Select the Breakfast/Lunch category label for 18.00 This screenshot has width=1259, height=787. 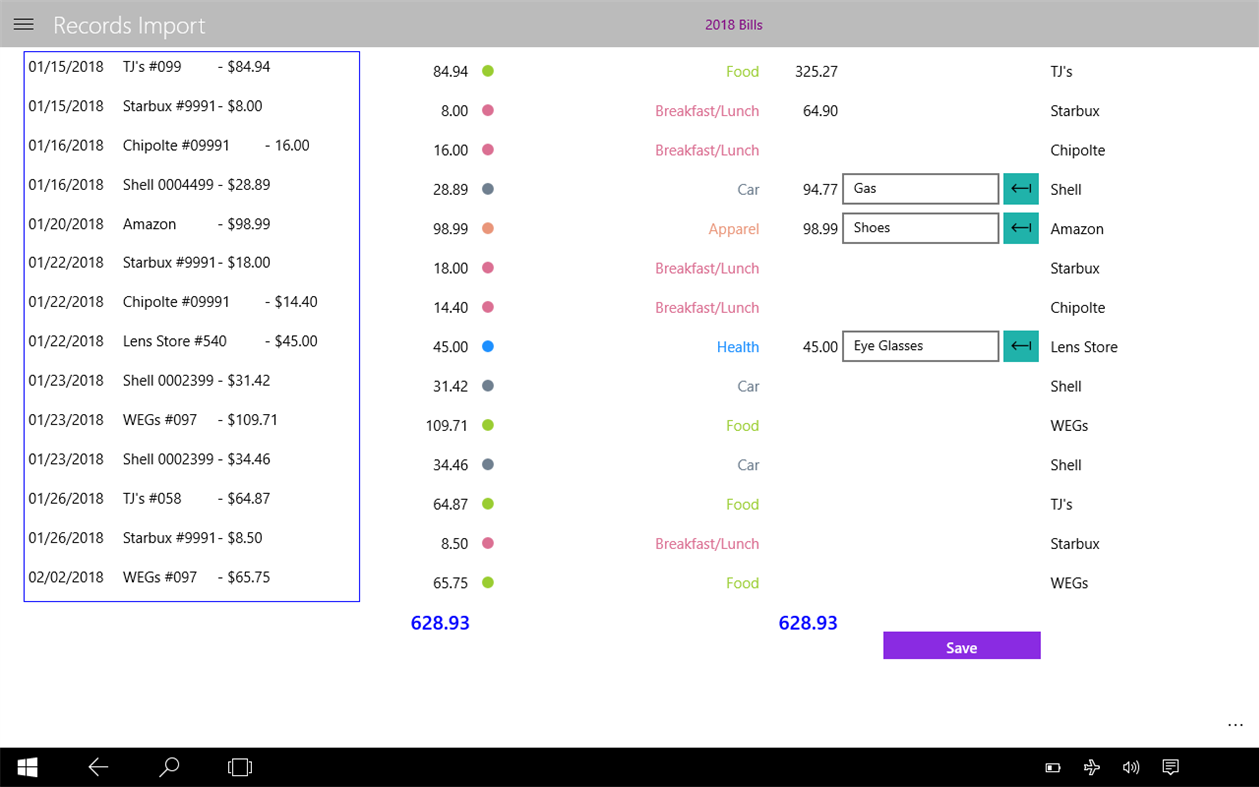pos(707,268)
